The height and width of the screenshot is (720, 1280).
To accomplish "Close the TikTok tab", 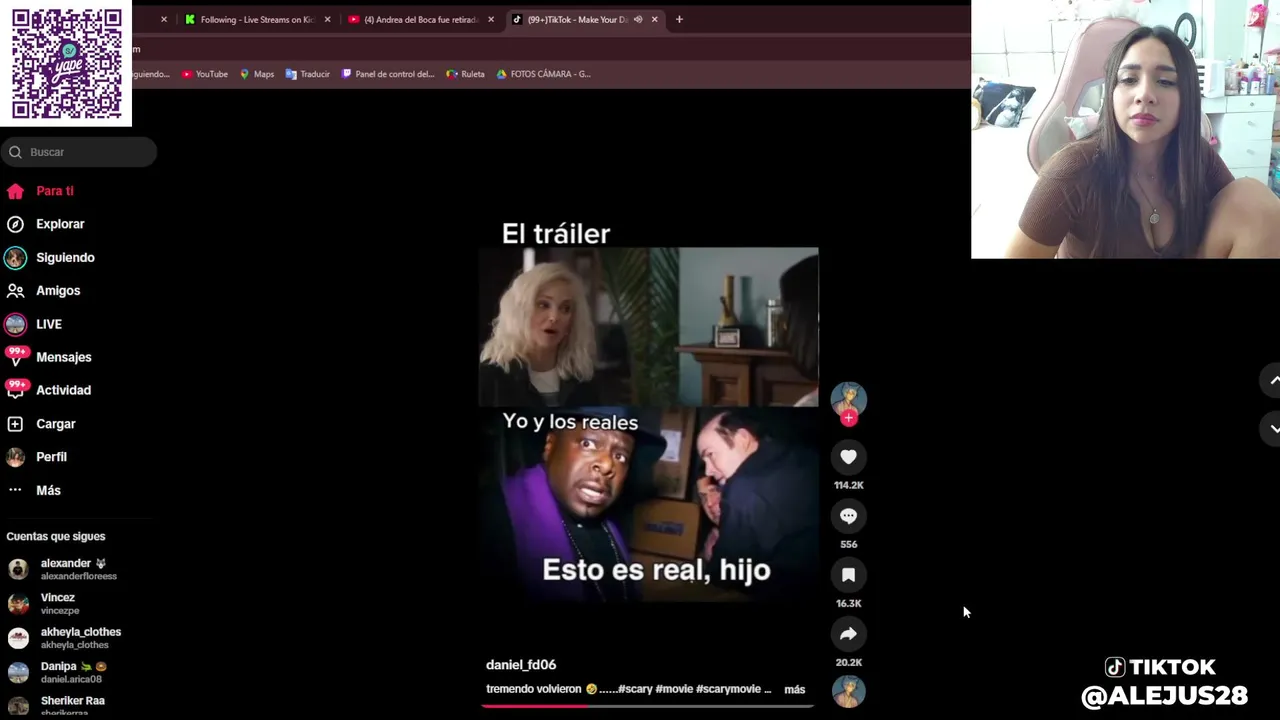I will pyautogui.click(x=655, y=19).
